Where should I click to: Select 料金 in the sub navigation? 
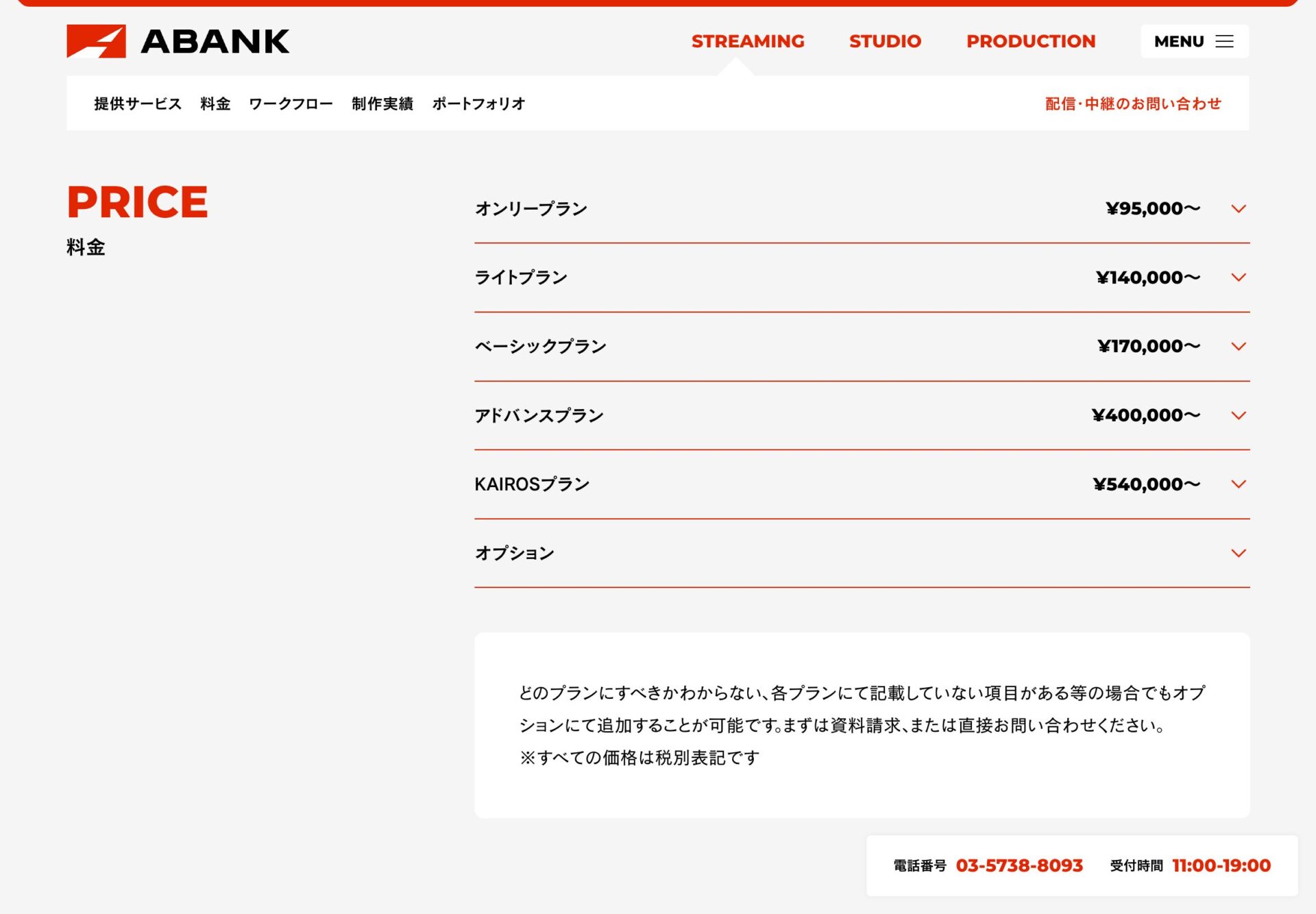(x=215, y=103)
